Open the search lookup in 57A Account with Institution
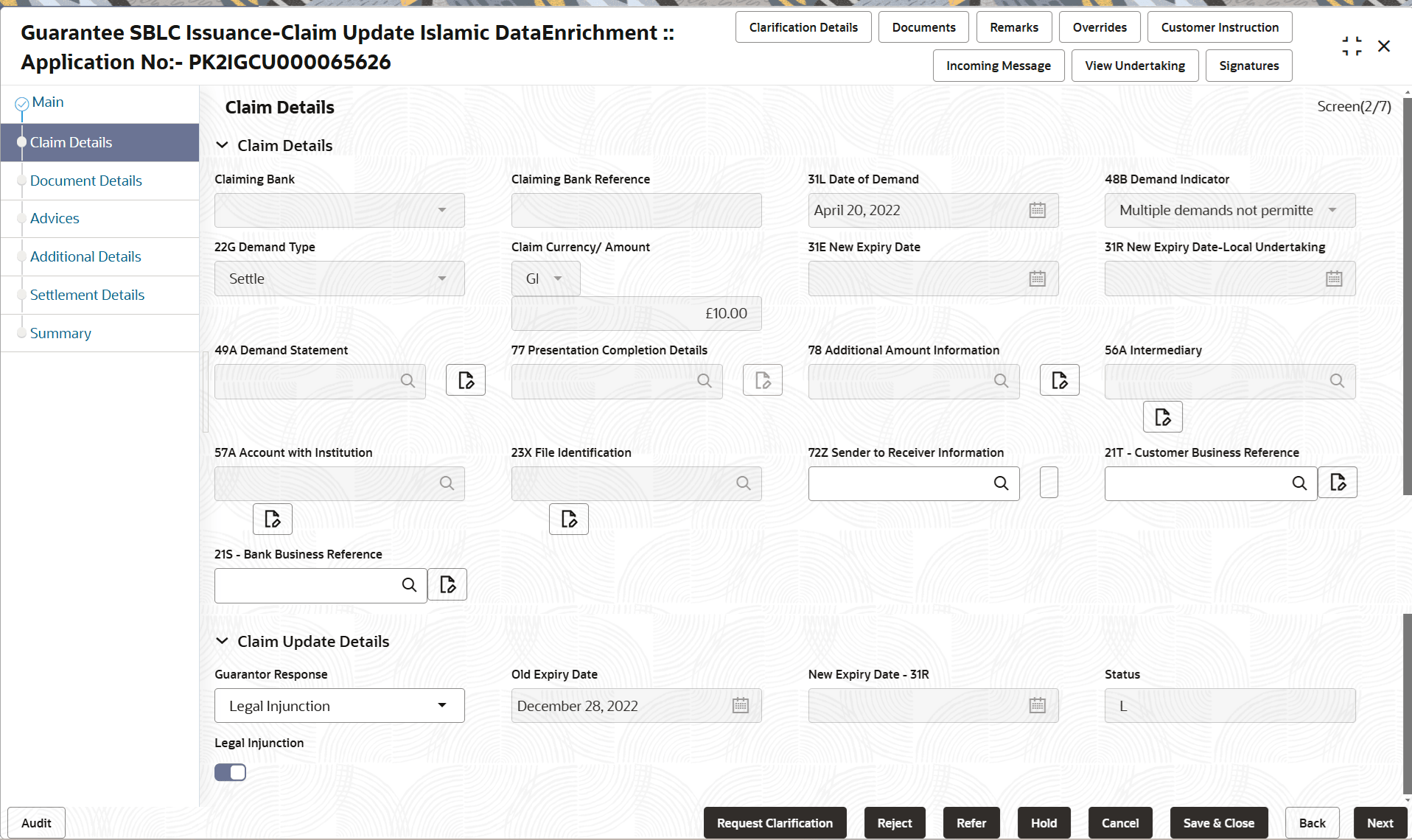The image size is (1412, 840). point(447,483)
